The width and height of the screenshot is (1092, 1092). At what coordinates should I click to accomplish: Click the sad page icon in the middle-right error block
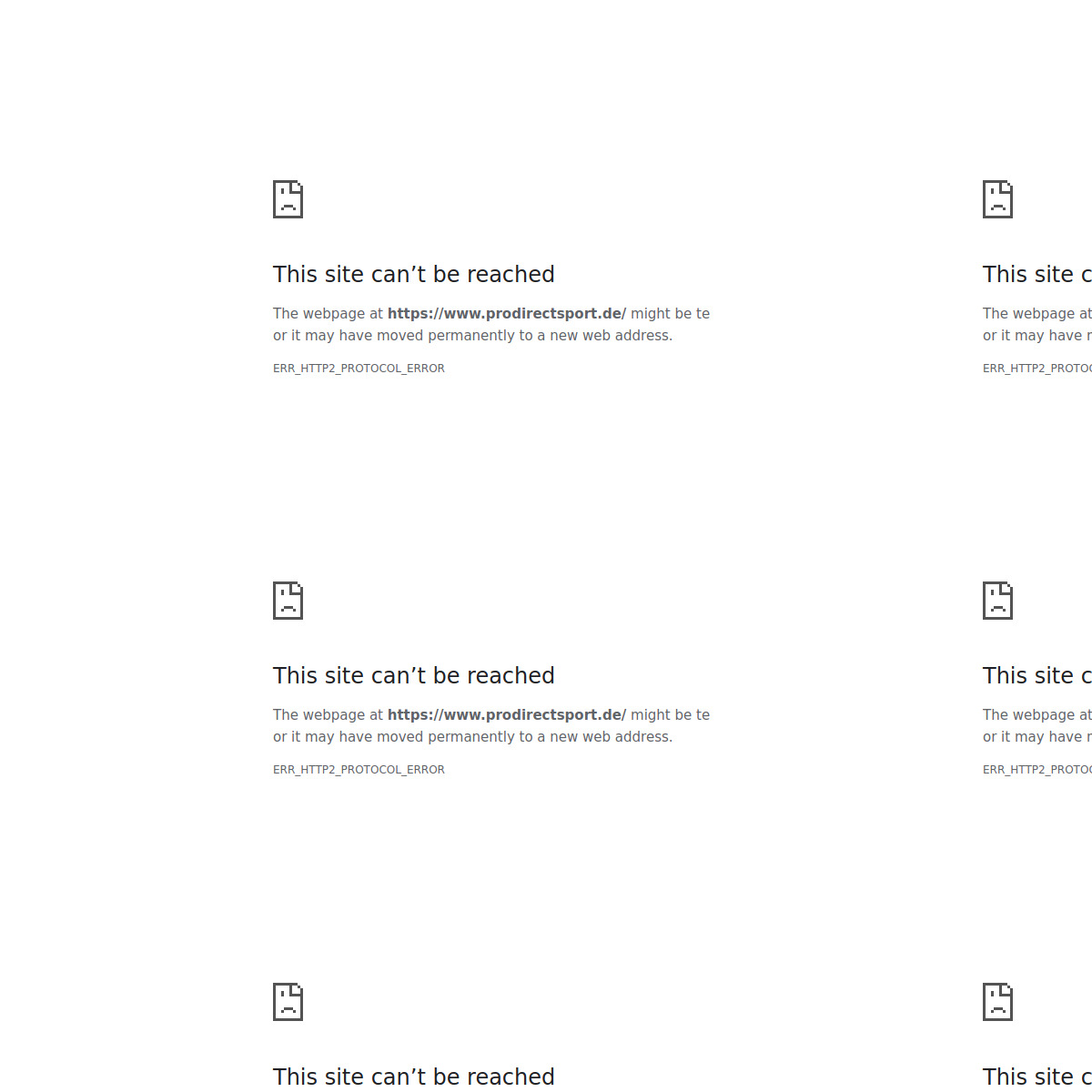coord(997,601)
